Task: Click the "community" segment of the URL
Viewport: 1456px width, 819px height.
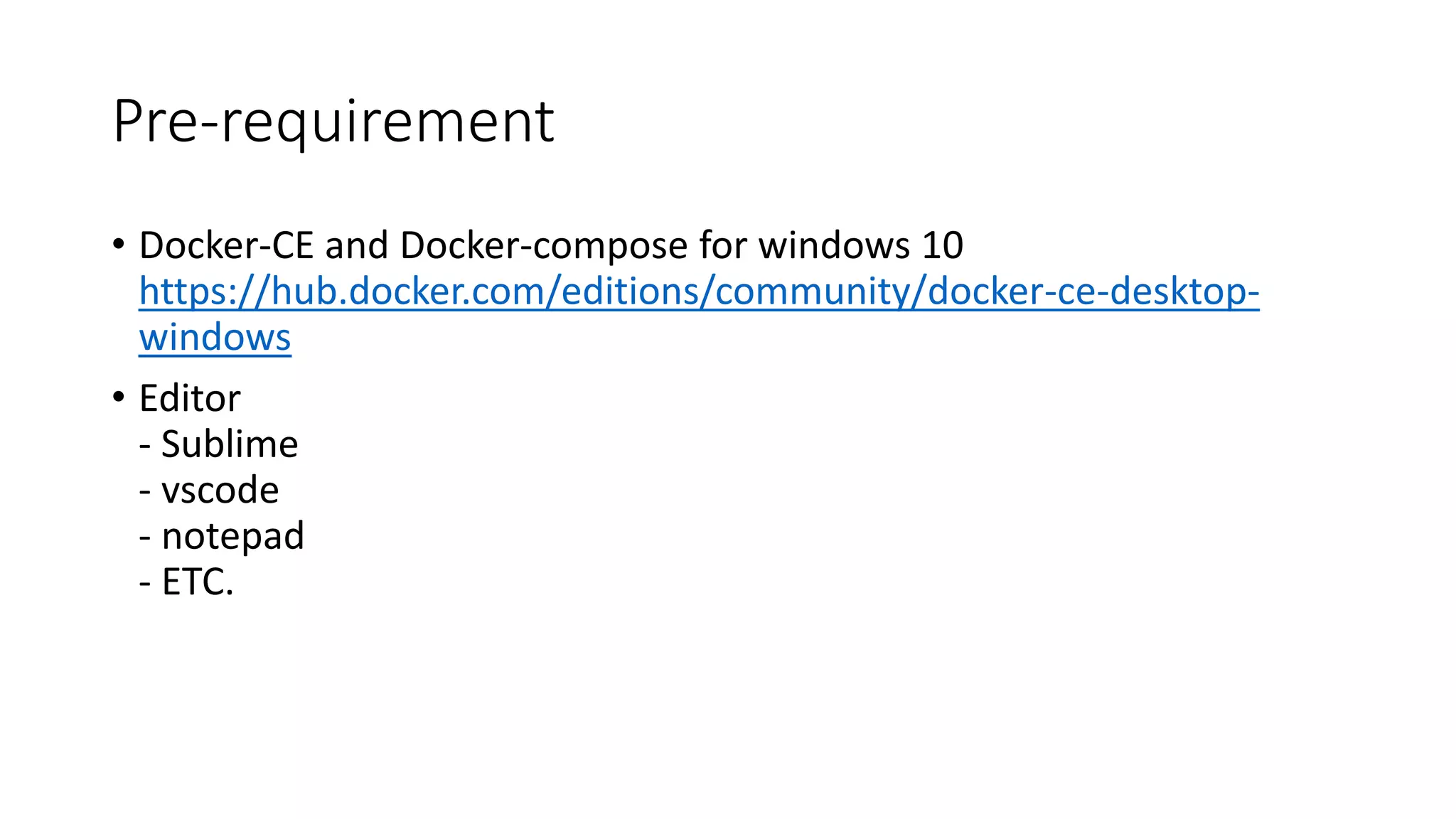Action: coord(811,291)
